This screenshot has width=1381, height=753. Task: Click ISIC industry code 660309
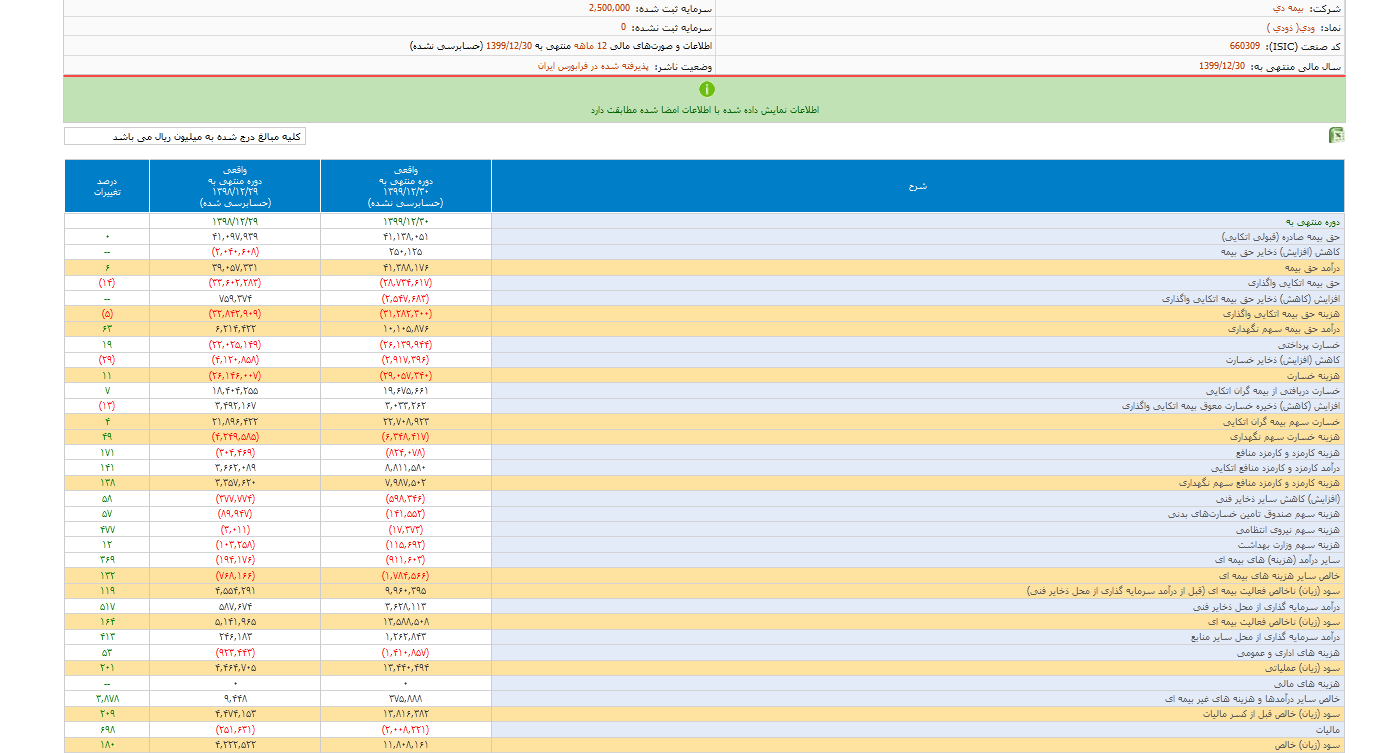pos(1244,46)
